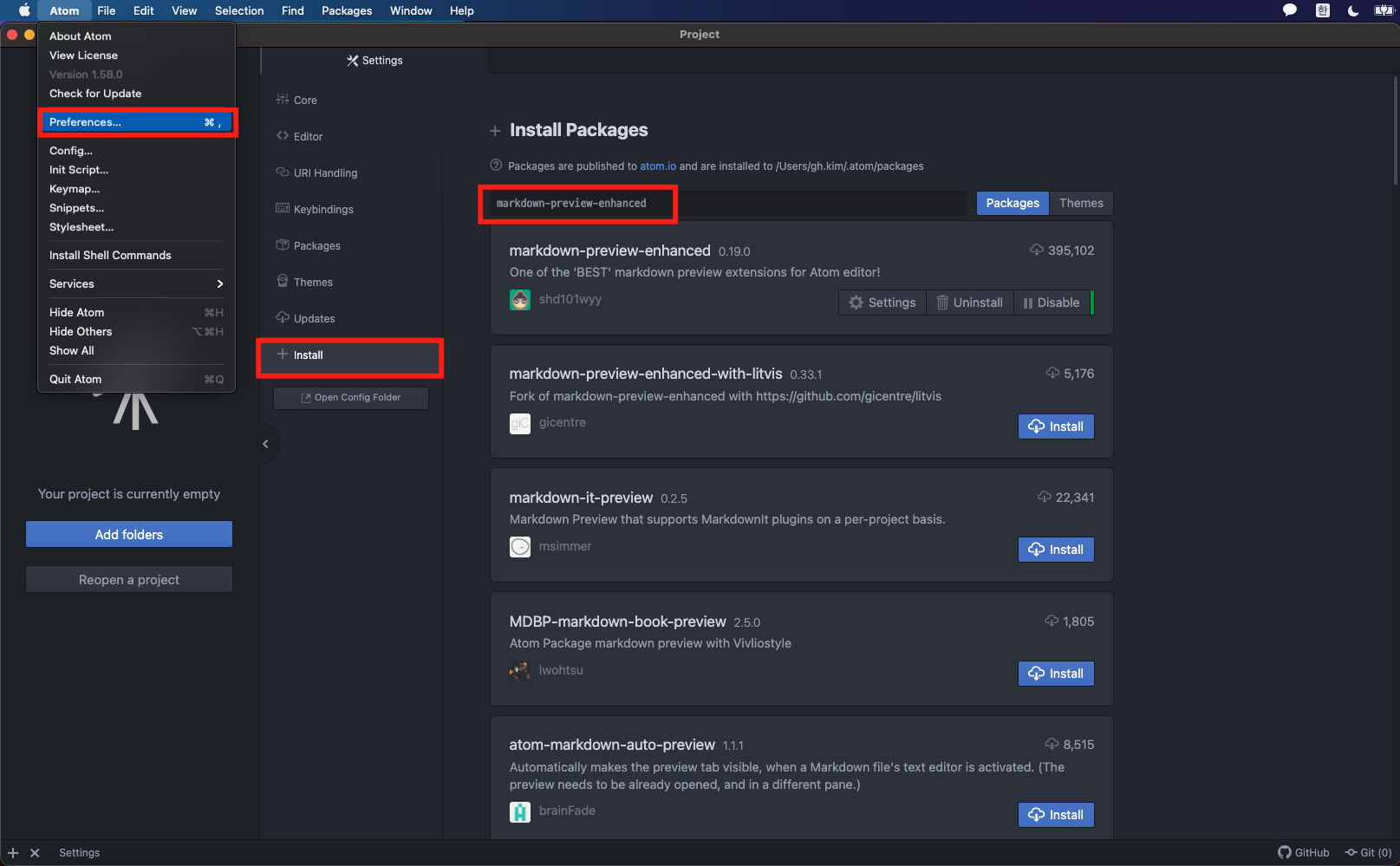Click the Add folders button
Image resolution: width=1400 pixels, height=866 pixels.
click(129, 534)
